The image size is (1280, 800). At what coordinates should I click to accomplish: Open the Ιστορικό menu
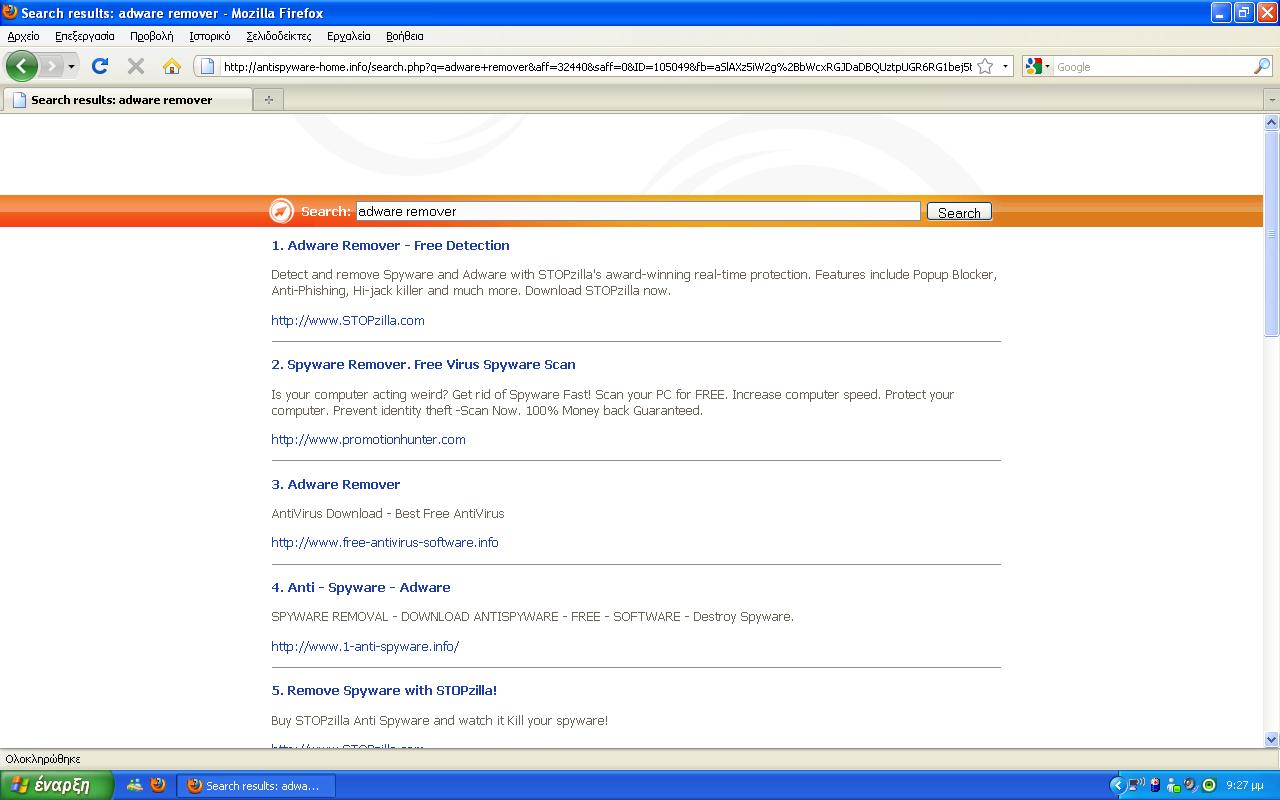tap(209, 36)
